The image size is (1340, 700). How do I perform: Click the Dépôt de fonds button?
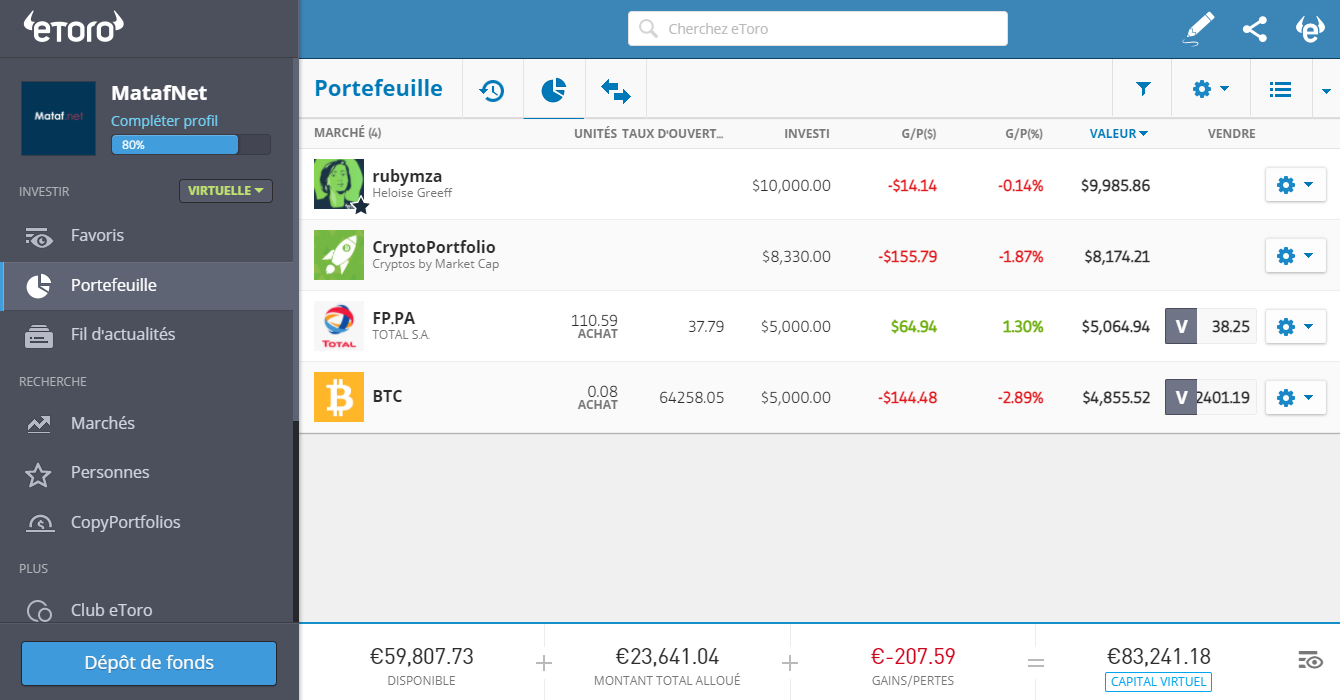(x=149, y=663)
